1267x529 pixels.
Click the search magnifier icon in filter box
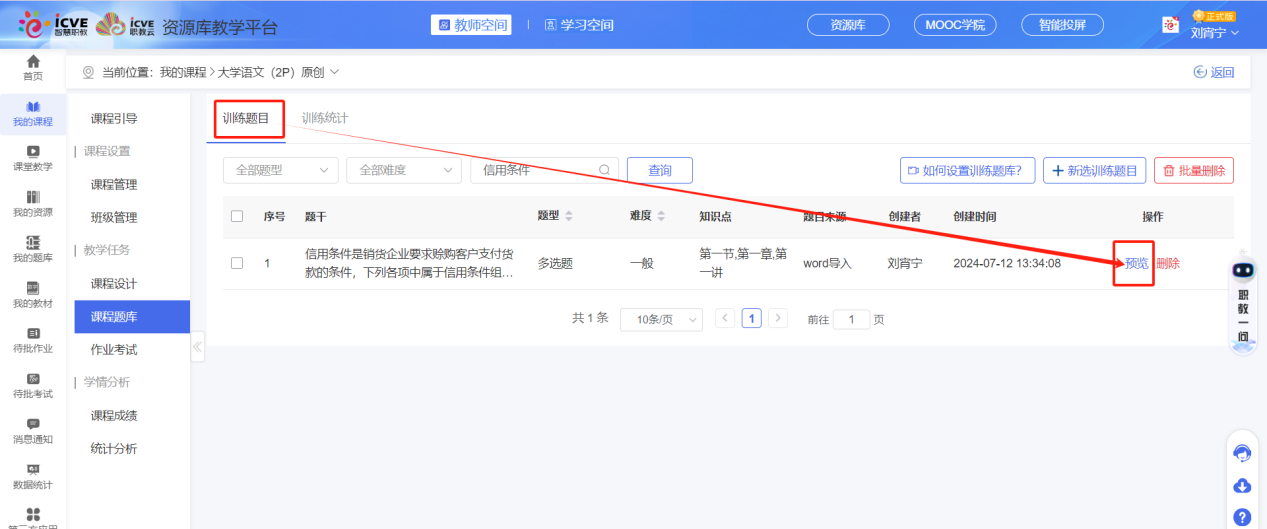604,170
